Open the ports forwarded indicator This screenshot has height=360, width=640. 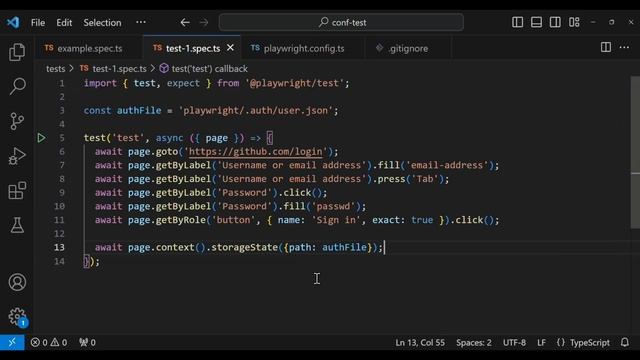click(x=87, y=342)
